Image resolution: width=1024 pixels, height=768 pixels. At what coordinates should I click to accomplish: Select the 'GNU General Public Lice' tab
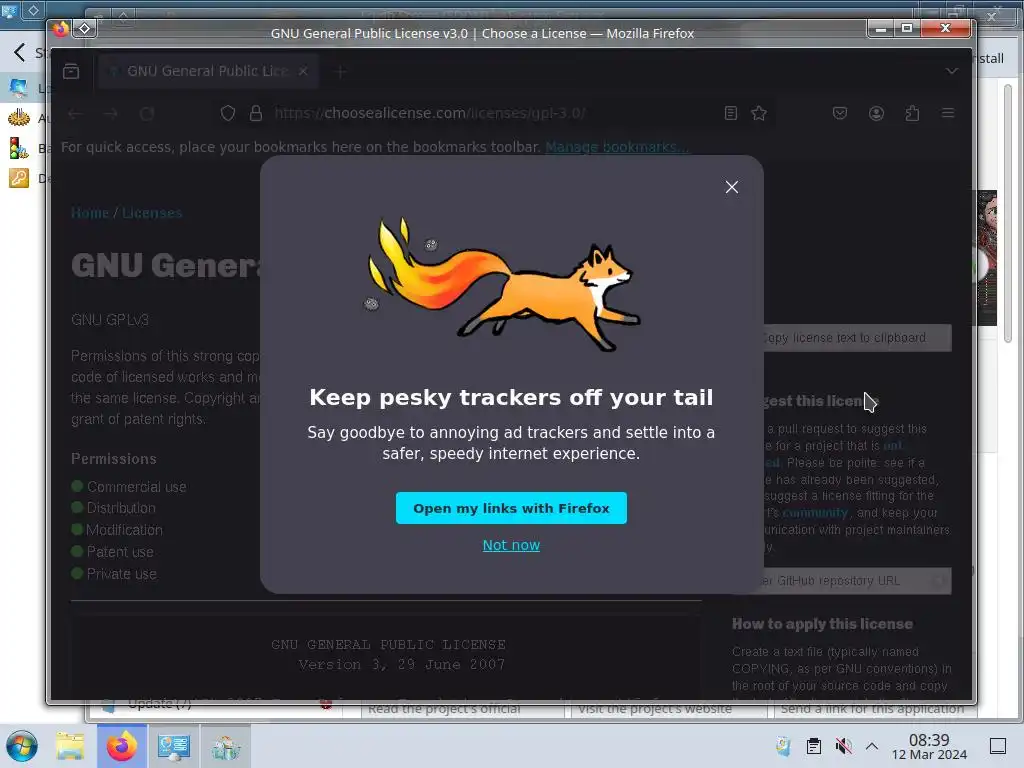[x=207, y=71]
